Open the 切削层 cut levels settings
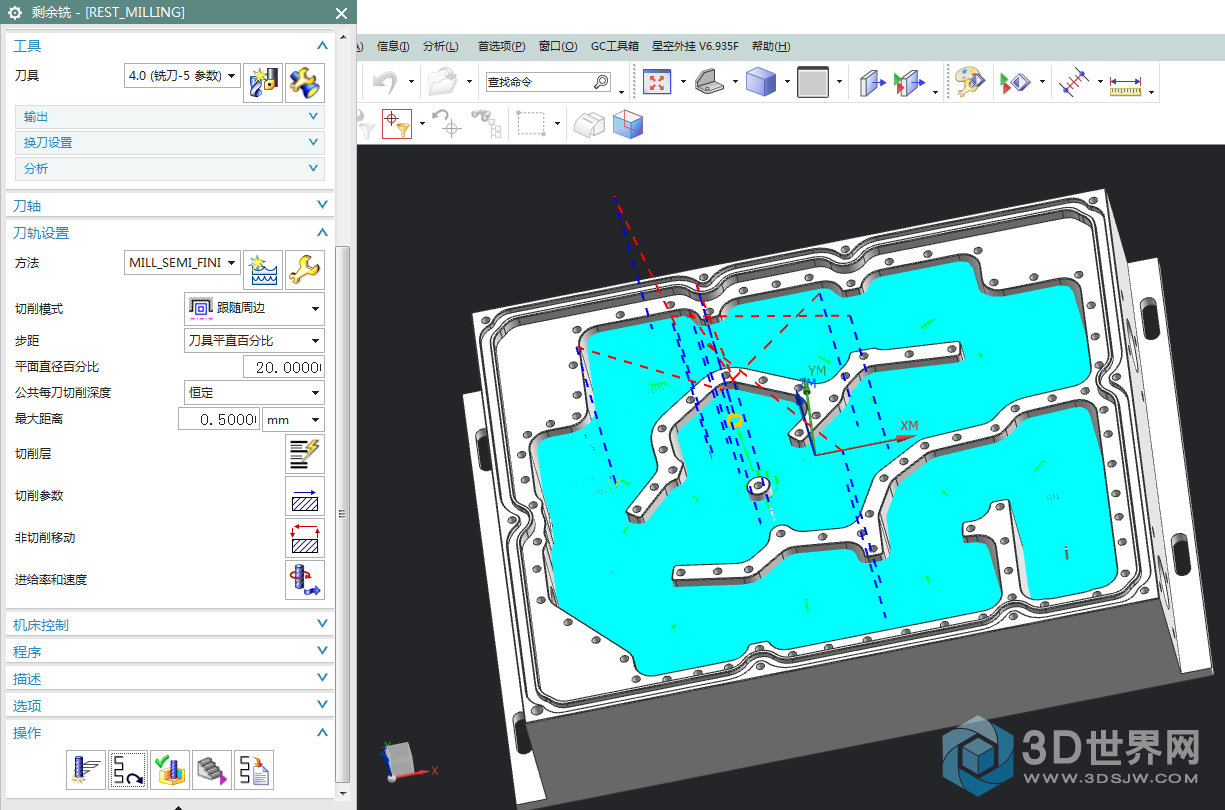This screenshot has height=810, width=1225. 305,454
